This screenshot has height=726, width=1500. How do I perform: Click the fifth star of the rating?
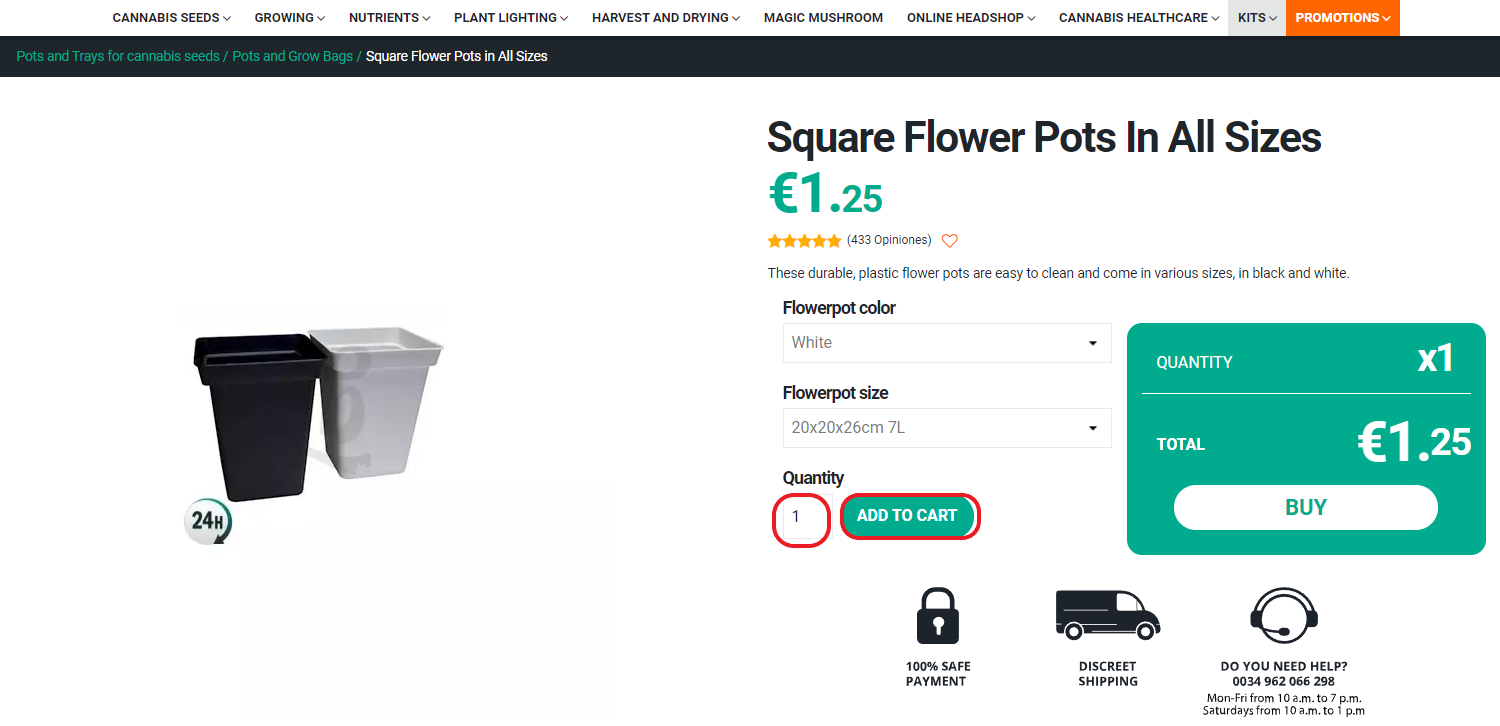pyautogui.click(x=835, y=240)
